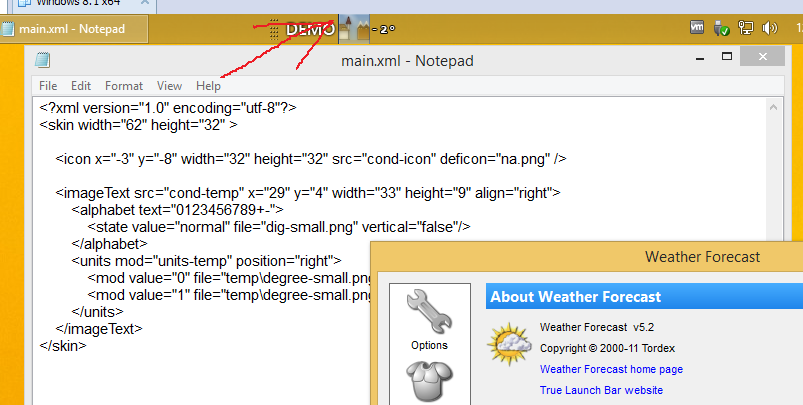
Task: Click the toolbar grip handle before DEMO
Action: [x=274, y=30]
